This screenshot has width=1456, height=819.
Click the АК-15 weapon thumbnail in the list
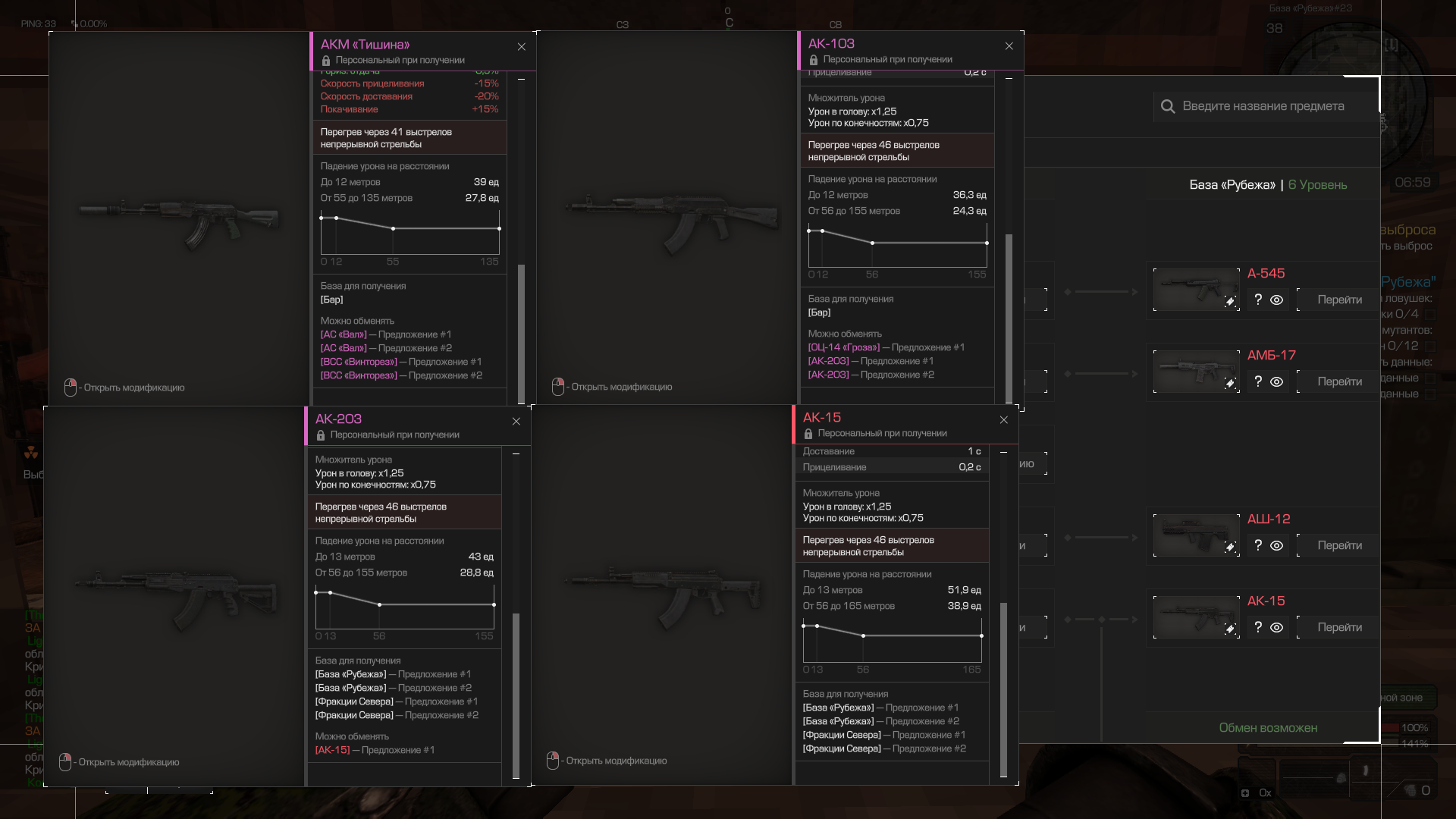pos(1196,617)
